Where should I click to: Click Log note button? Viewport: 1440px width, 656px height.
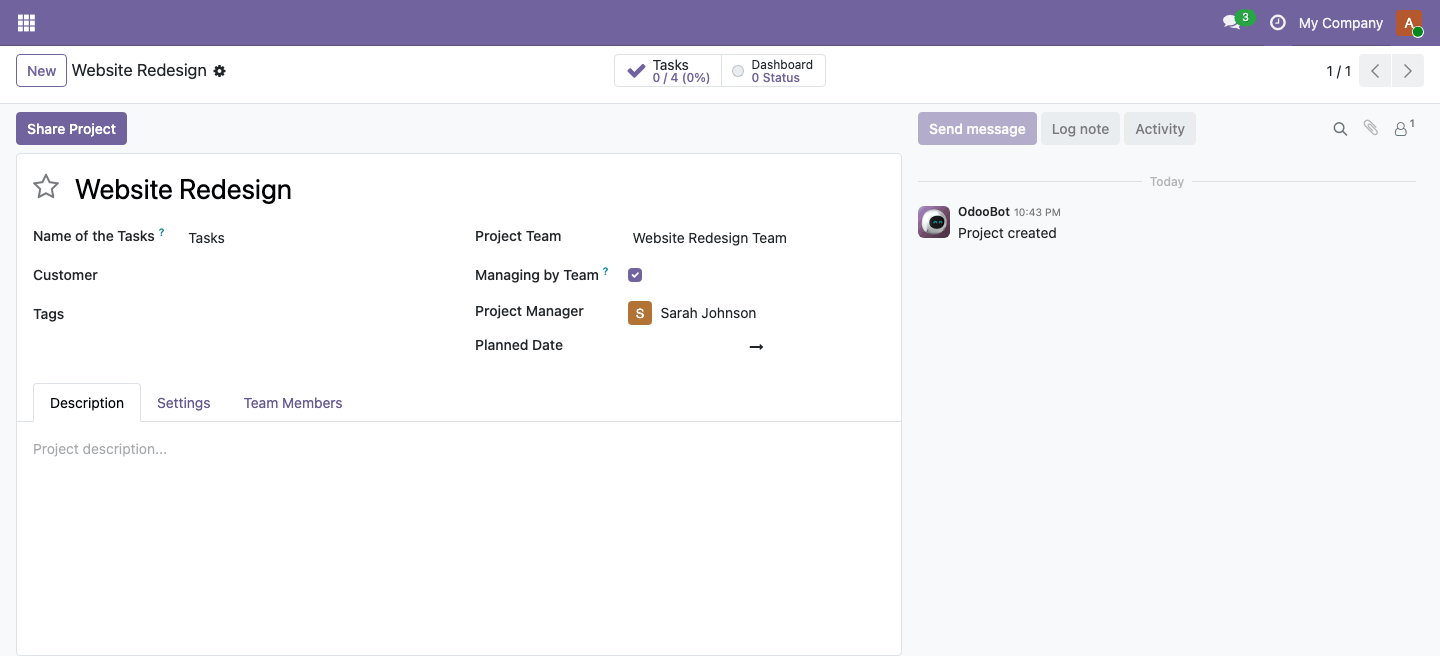click(x=1080, y=129)
